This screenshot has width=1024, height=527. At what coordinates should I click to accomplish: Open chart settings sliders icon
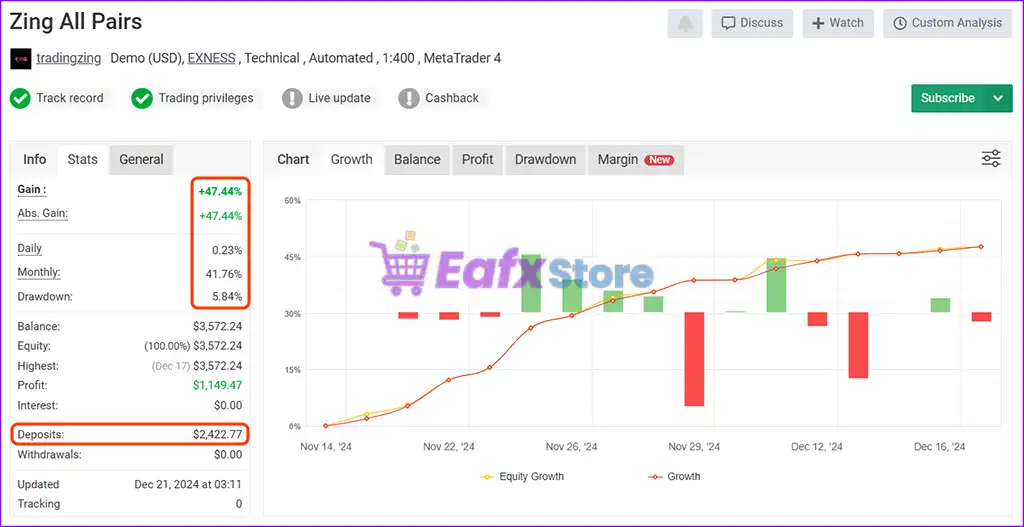(991, 159)
